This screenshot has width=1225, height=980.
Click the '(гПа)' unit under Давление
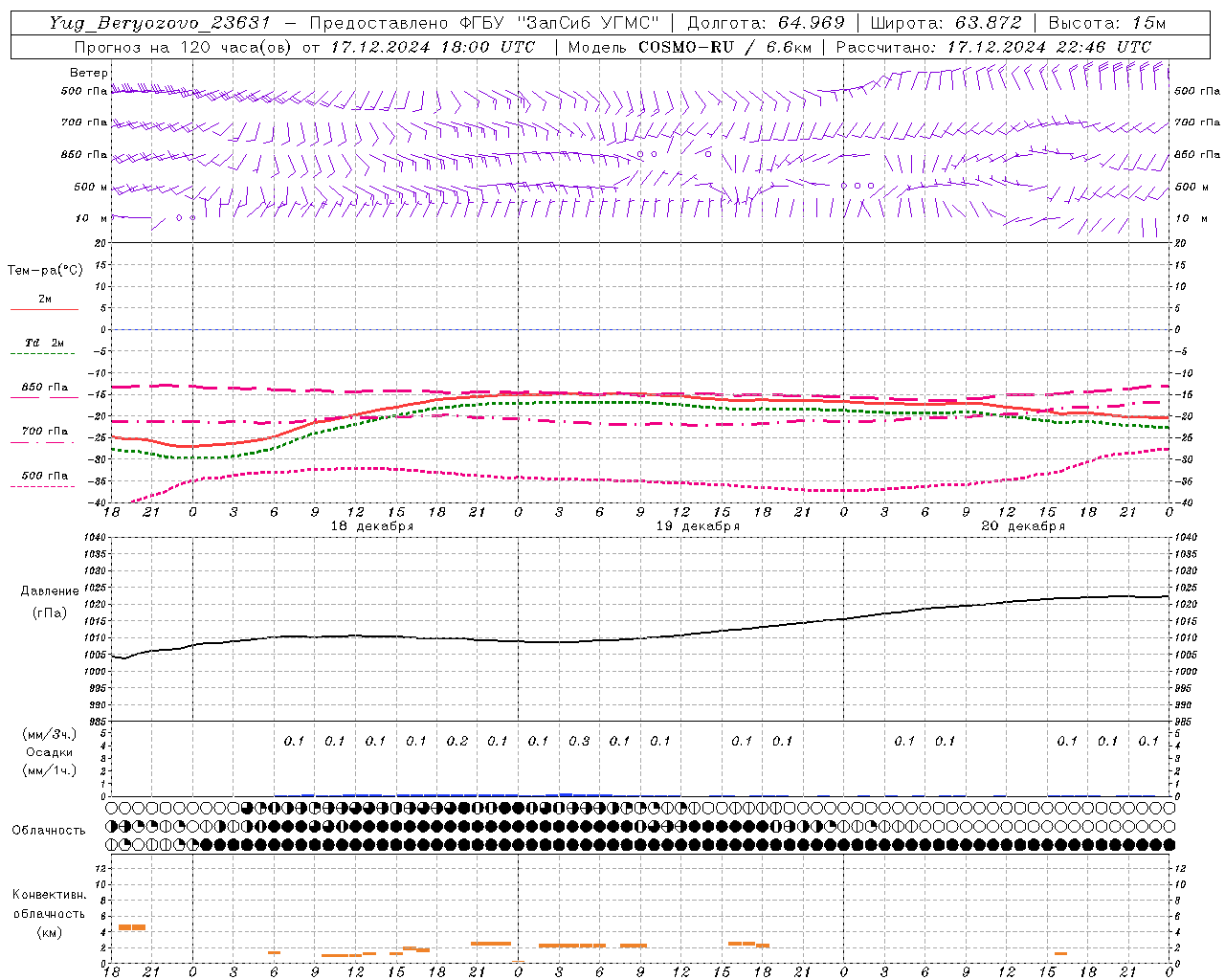tap(50, 613)
